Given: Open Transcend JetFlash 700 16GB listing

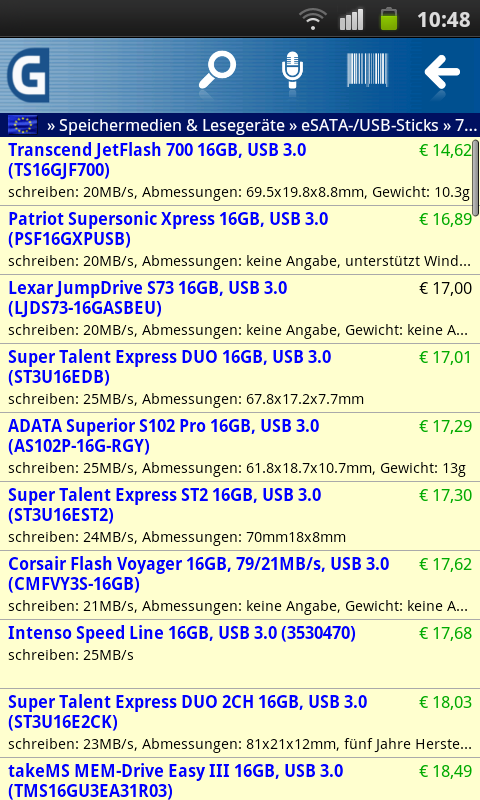Looking at the screenshot, I should click(240, 171).
